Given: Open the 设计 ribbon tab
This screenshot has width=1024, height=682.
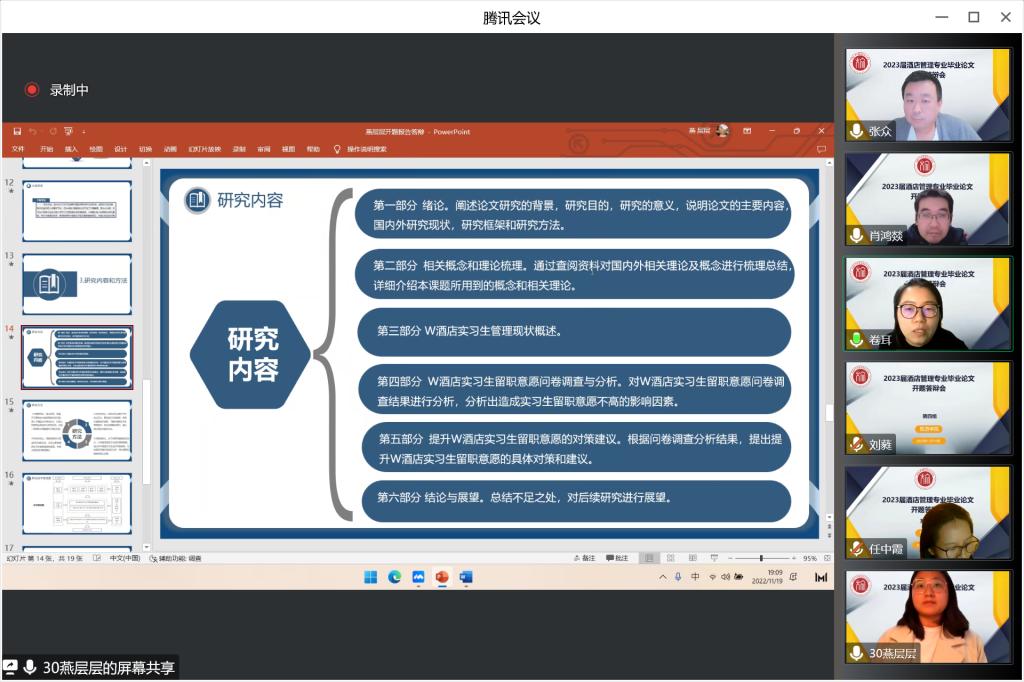Looking at the screenshot, I should point(120,149).
